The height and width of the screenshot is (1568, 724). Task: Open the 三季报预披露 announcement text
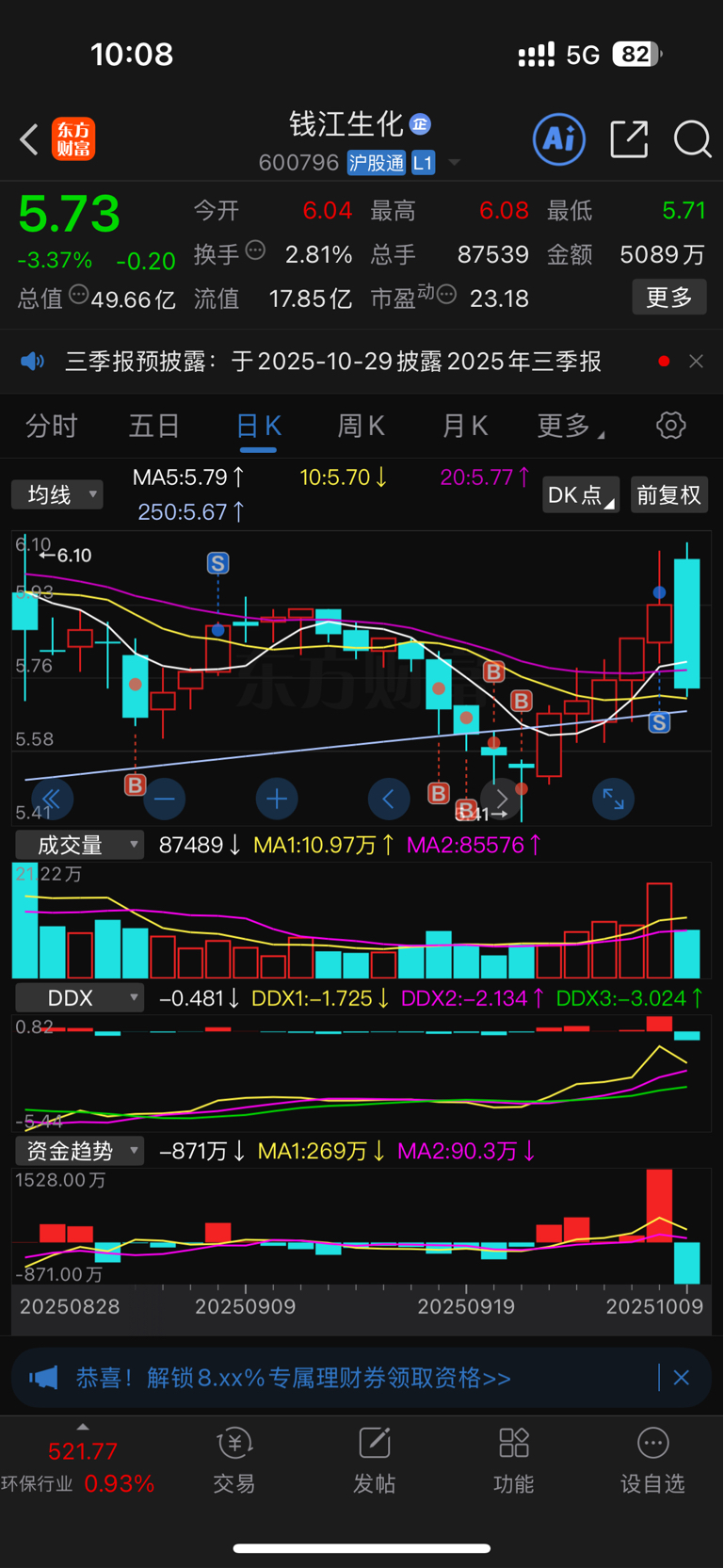(333, 362)
